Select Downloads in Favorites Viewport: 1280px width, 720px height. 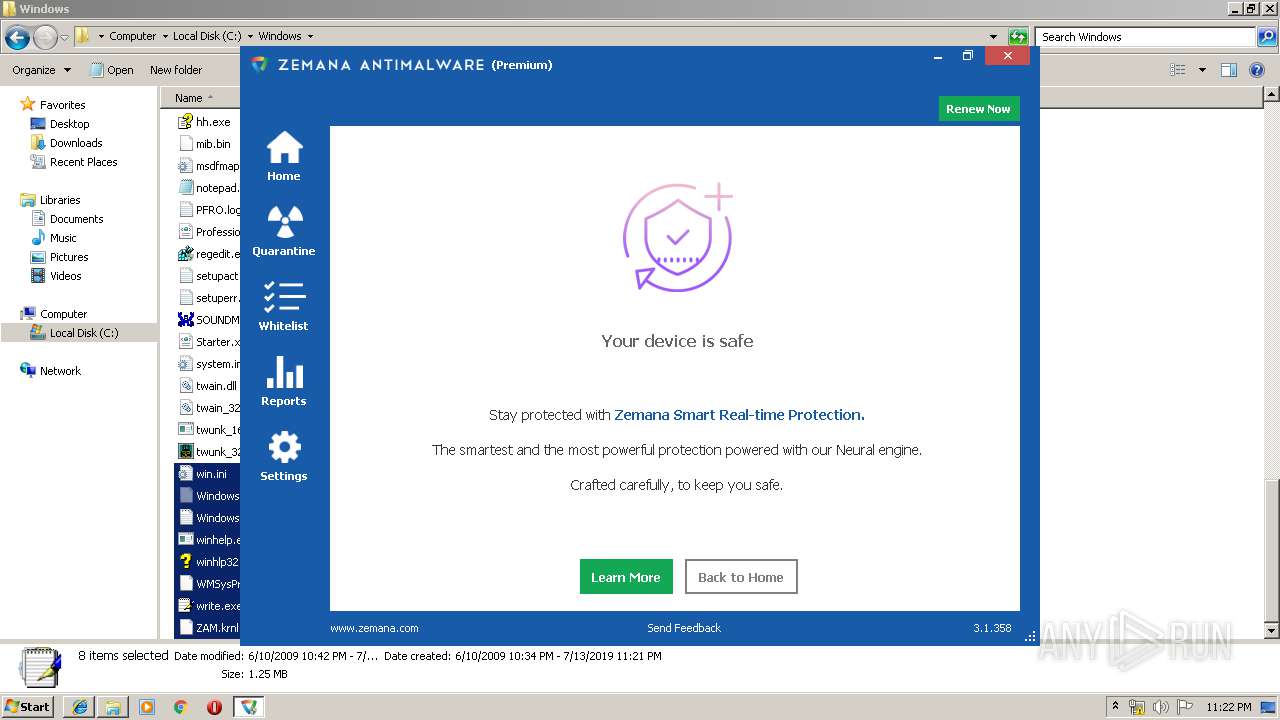(x=76, y=143)
